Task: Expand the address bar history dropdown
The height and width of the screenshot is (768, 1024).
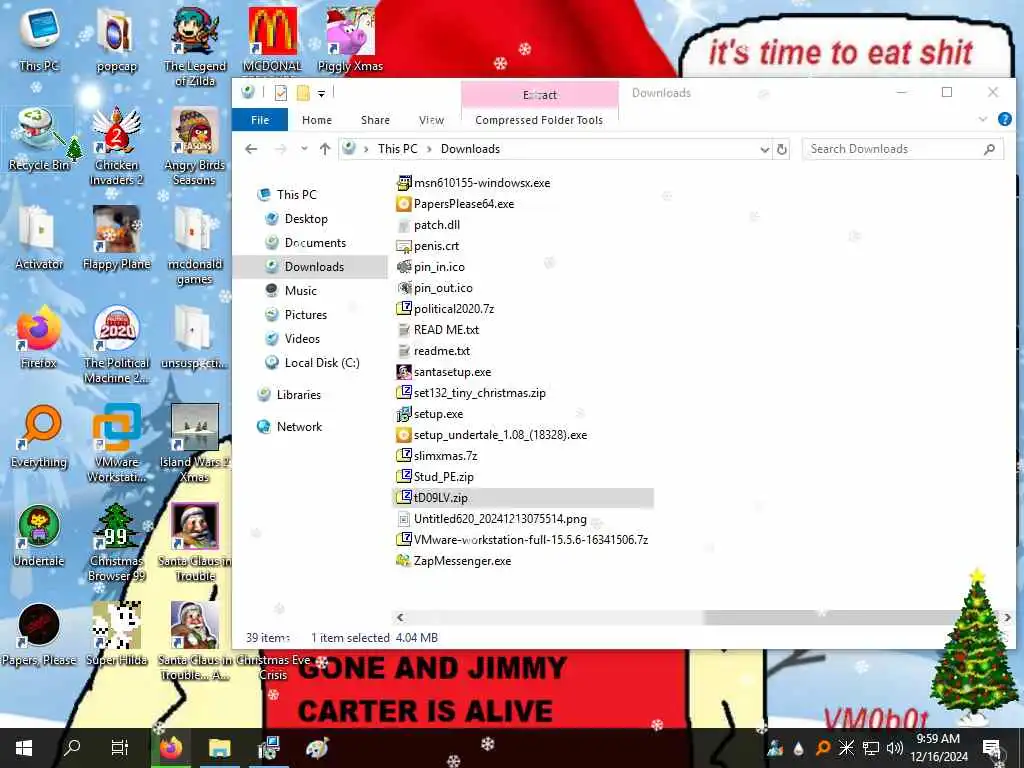Action: (x=764, y=150)
